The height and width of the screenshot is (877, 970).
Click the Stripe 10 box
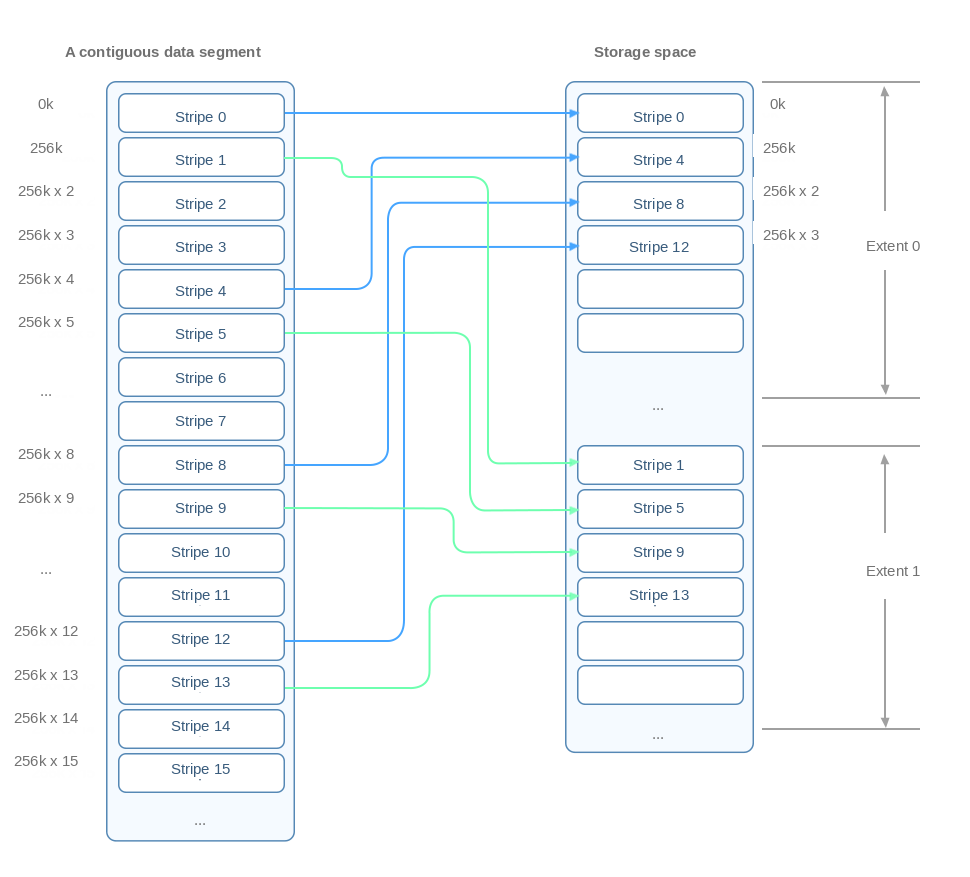click(201, 553)
